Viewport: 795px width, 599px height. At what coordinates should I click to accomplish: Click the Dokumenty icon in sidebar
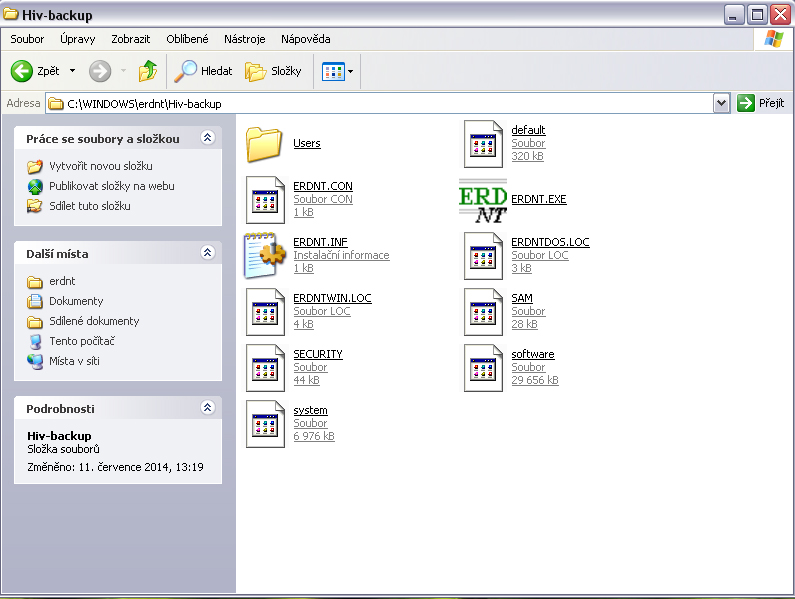35,301
